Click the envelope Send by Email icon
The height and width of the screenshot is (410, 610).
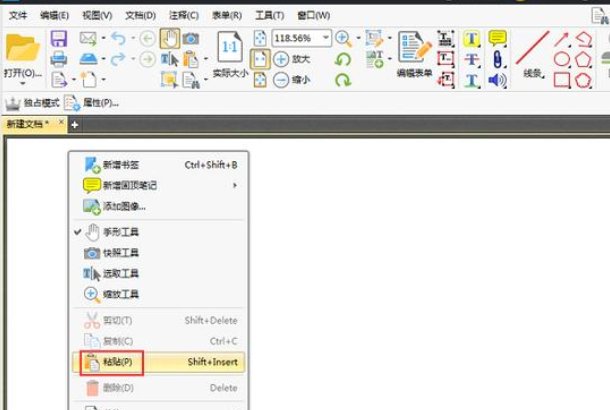coord(88,38)
